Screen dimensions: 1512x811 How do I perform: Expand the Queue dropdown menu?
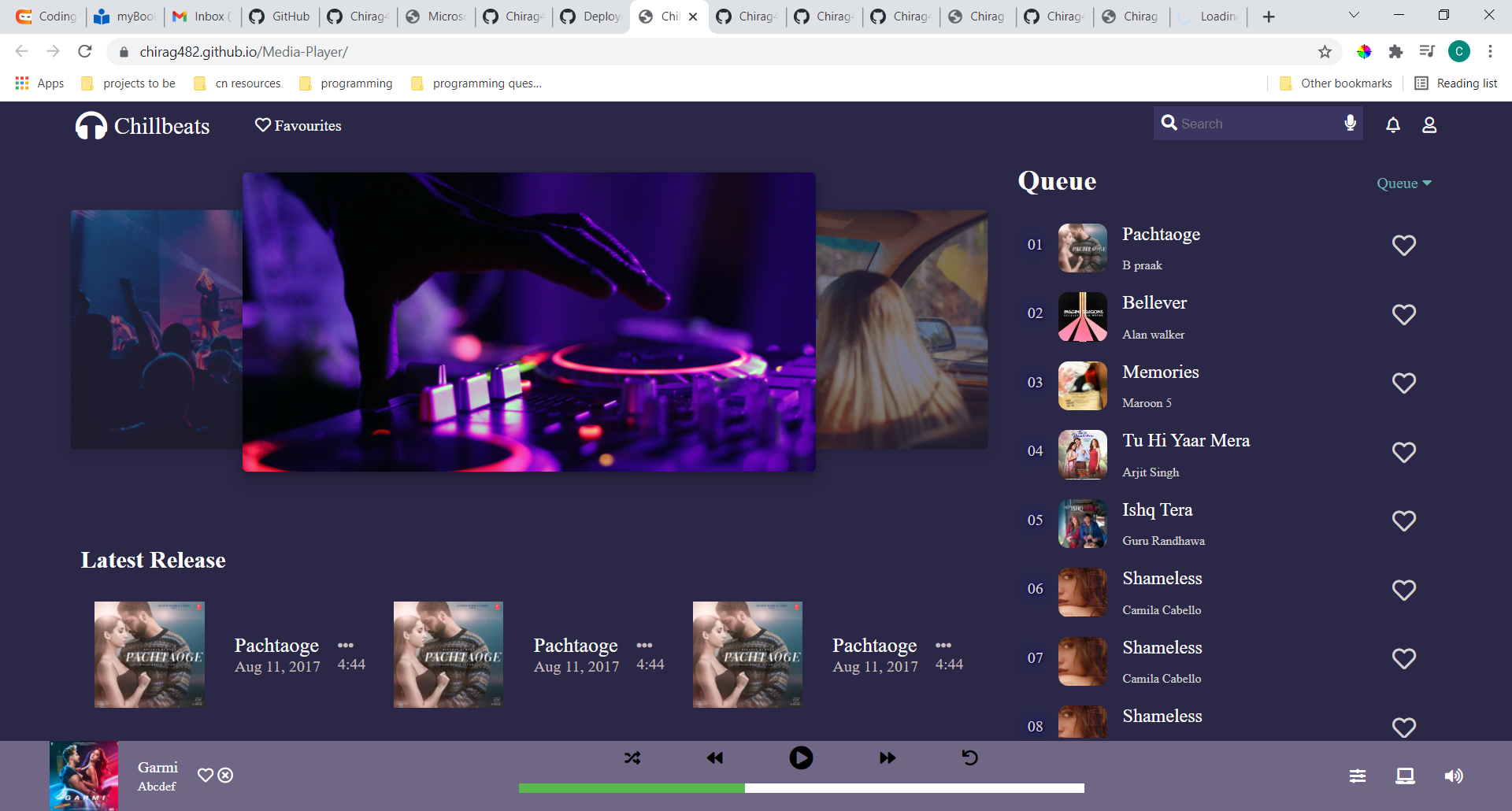click(1403, 183)
